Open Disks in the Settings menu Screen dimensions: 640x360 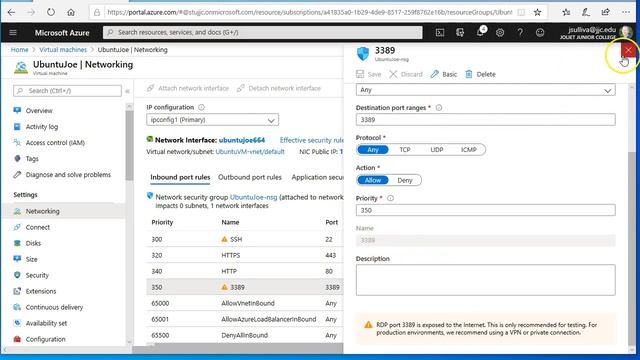[x=33, y=243]
